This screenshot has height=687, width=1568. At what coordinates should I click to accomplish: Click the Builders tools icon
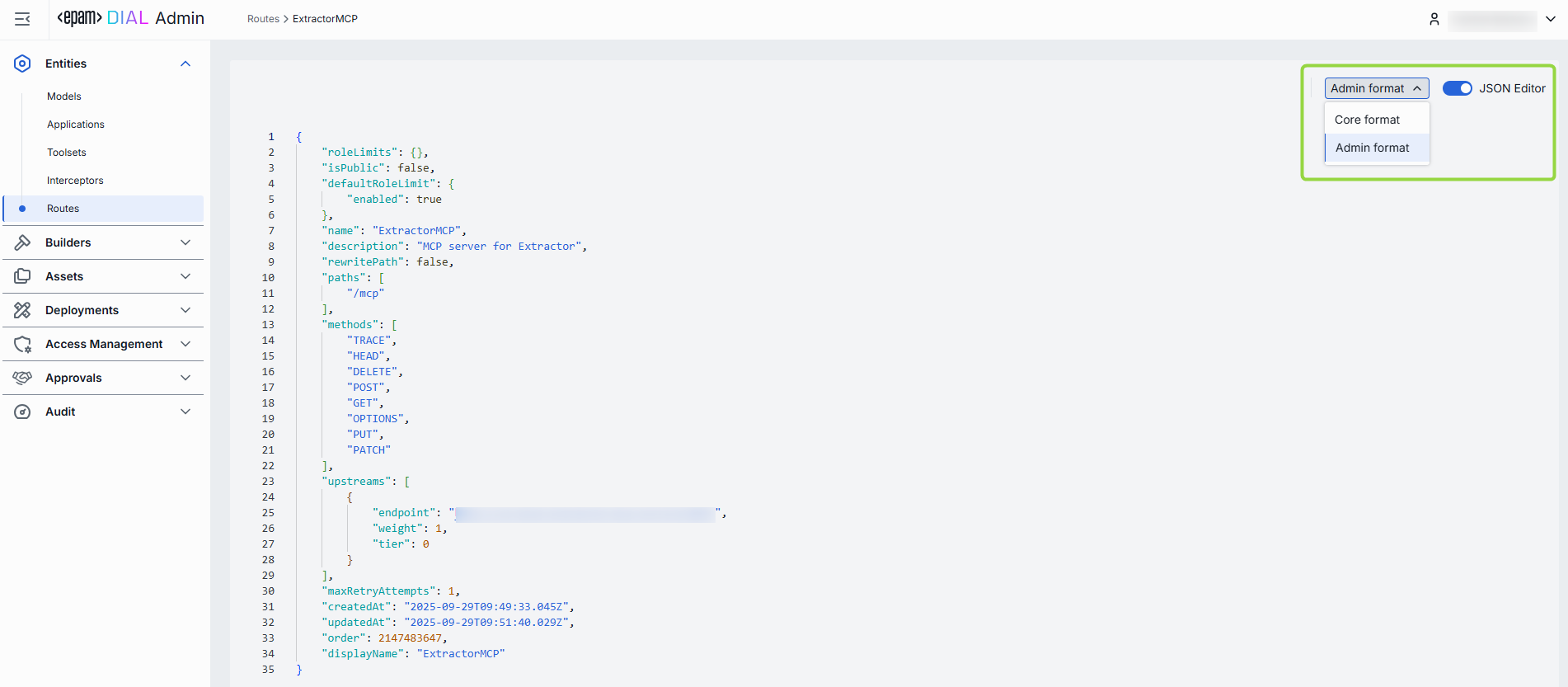coord(22,242)
